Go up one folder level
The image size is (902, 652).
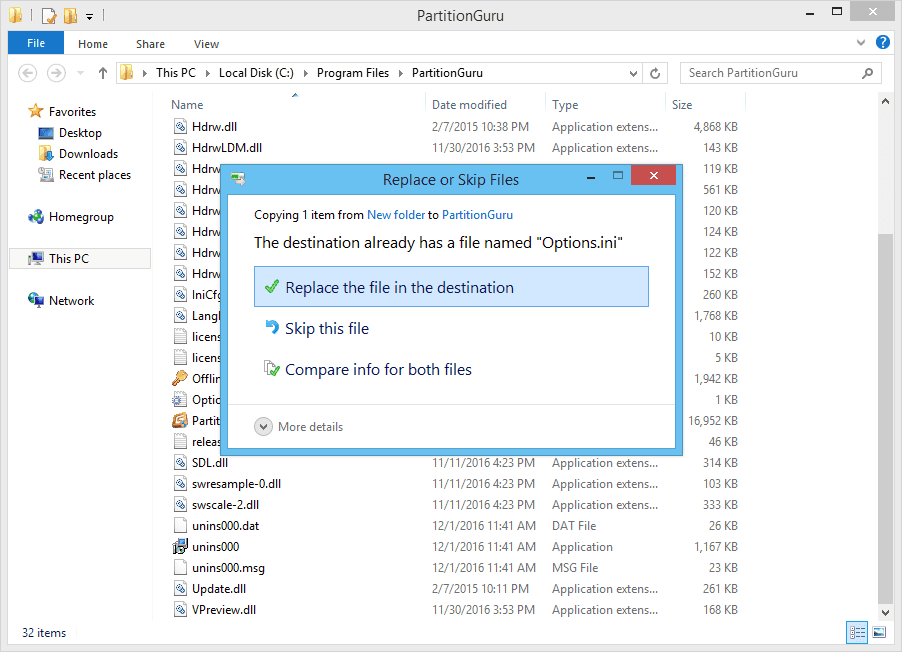click(x=102, y=73)
